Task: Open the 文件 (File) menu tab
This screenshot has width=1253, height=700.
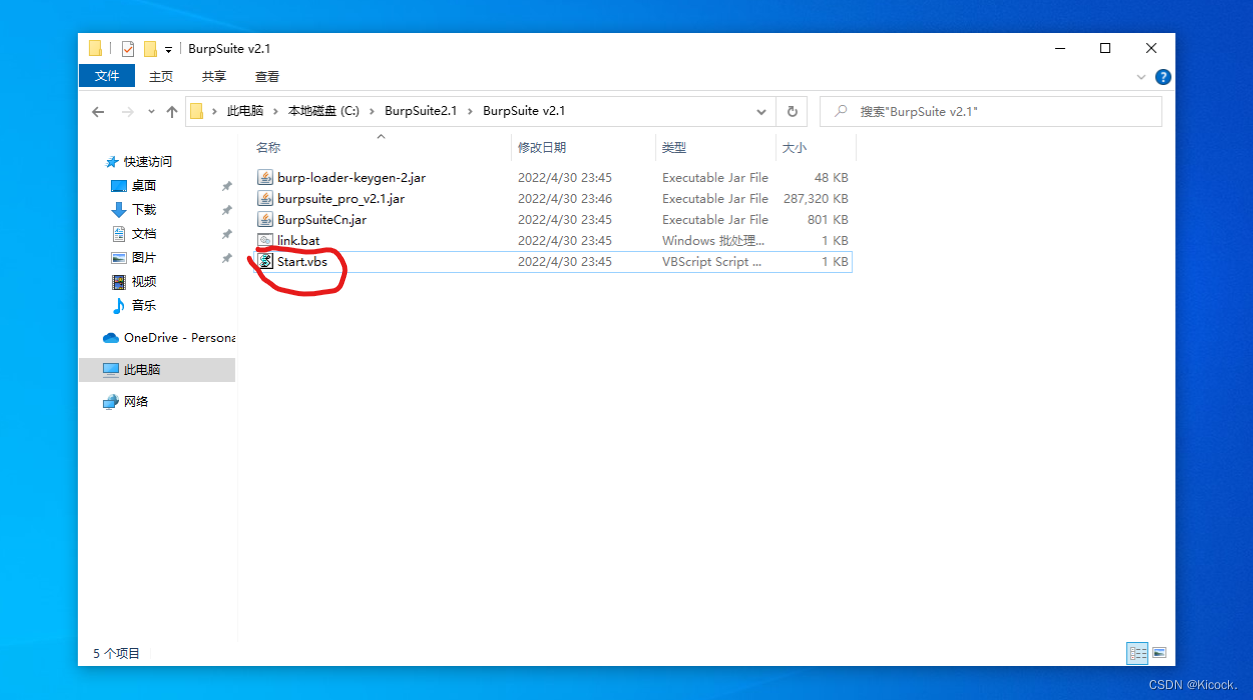Action: click(x=106, y=76)
